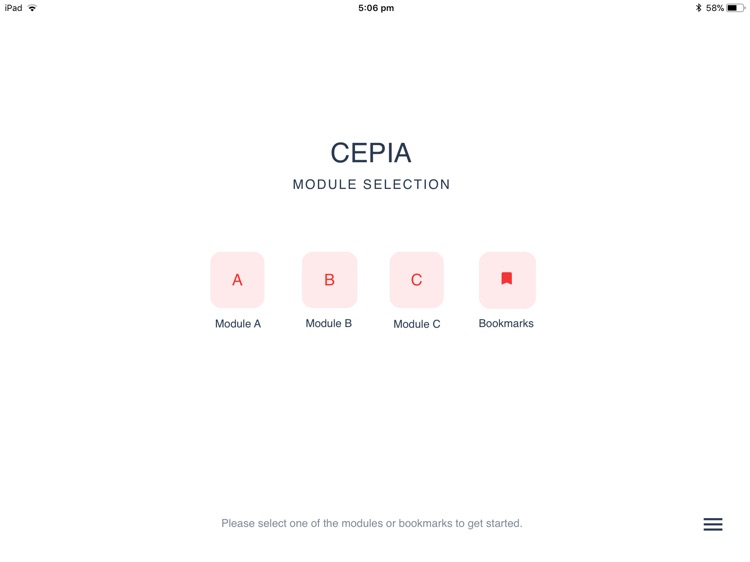Tap the battery icon in status bar
The width and height of the screenshot is (750, 562).
coord(736,8)
